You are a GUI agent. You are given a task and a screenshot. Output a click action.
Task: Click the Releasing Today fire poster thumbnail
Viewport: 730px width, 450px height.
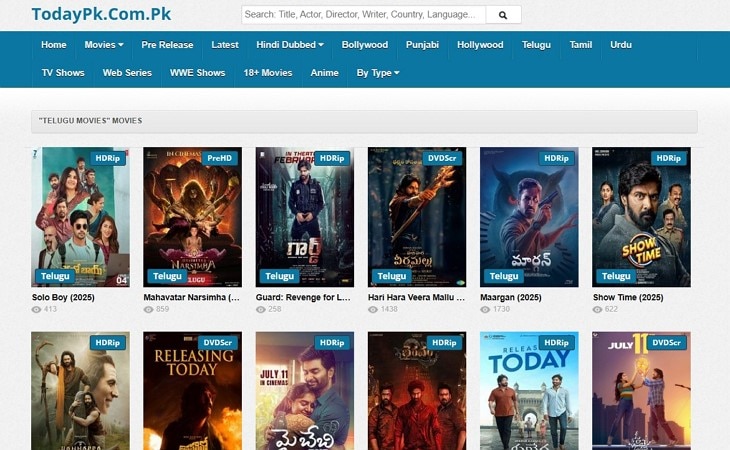[x=193, y=391]
